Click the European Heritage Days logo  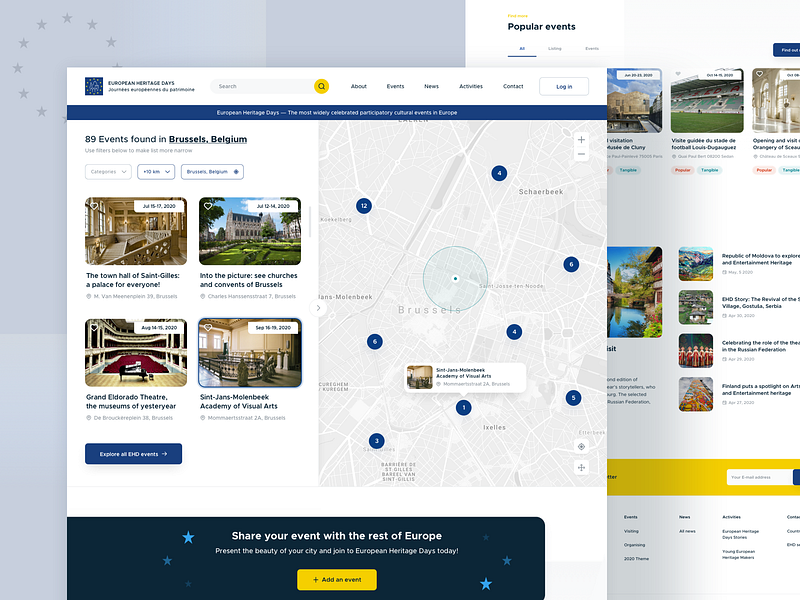[x=94, y=86]
